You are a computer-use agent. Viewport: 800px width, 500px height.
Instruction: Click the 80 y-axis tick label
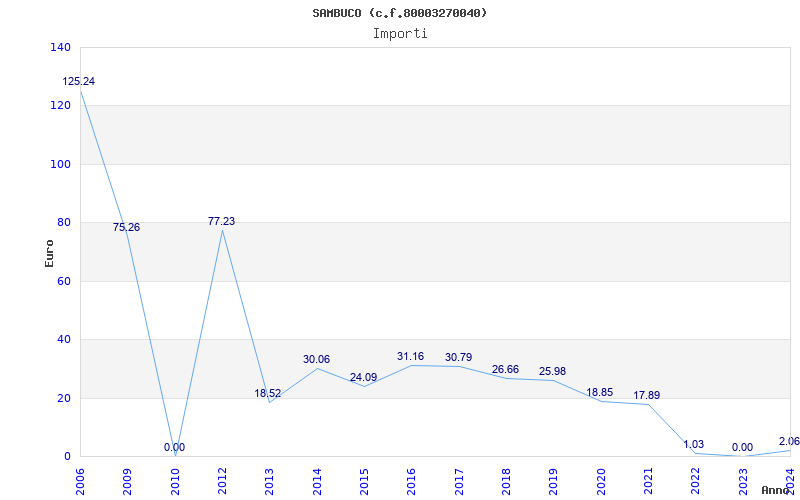tap(63, 222)
